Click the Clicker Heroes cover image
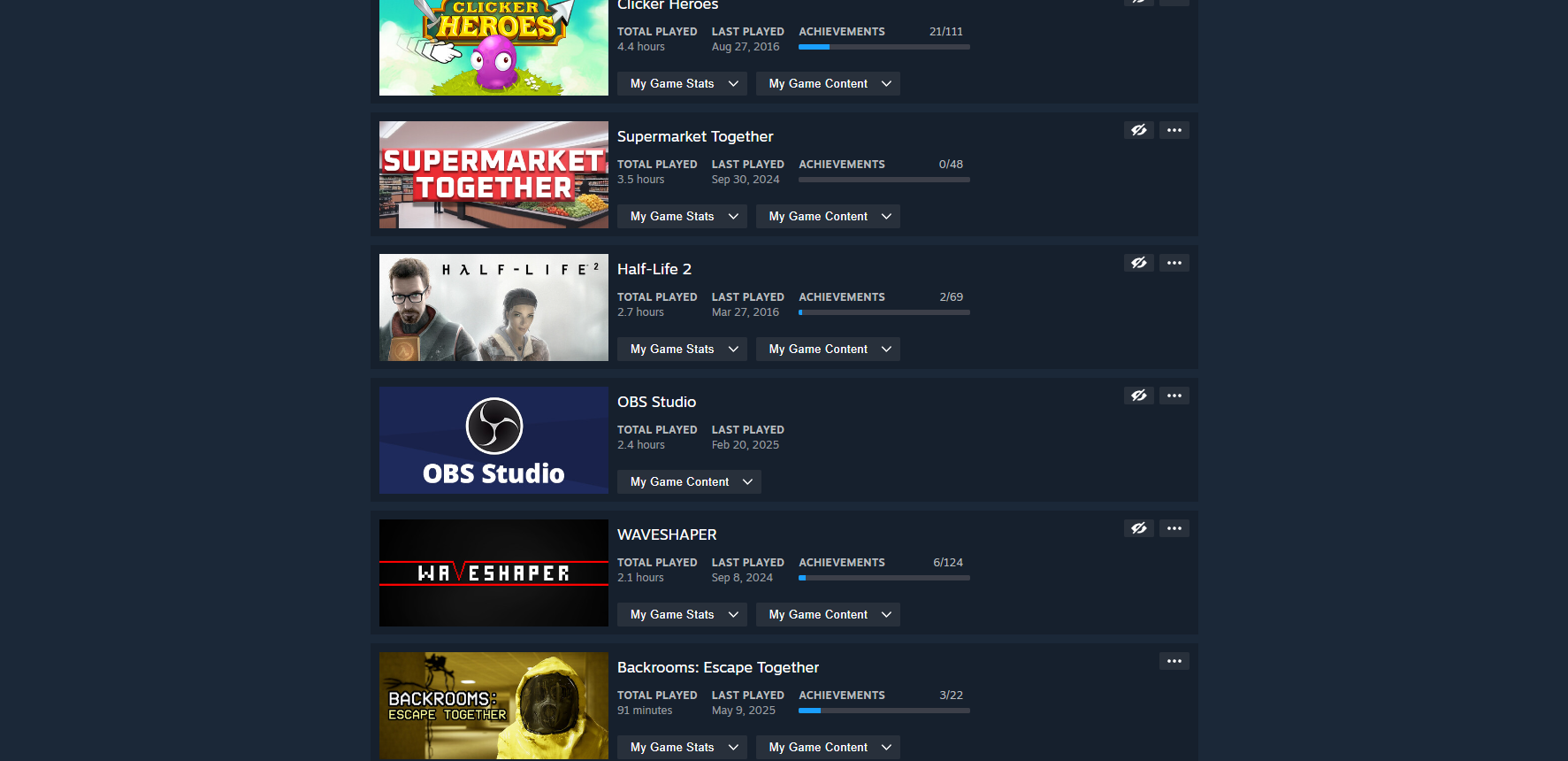The width and height of the screenshot is (1568, 761). click(493, 48)
